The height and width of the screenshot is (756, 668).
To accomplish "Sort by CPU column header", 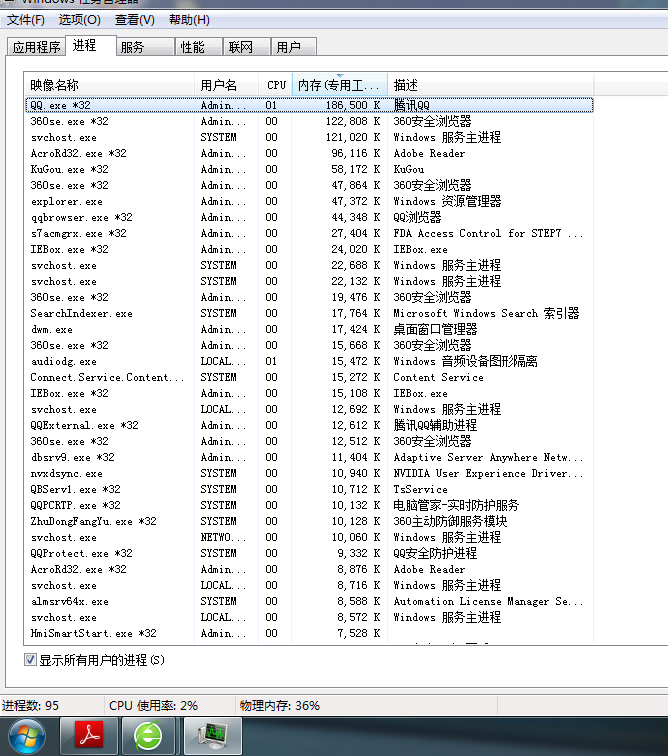I will click(x=276, y=85).
